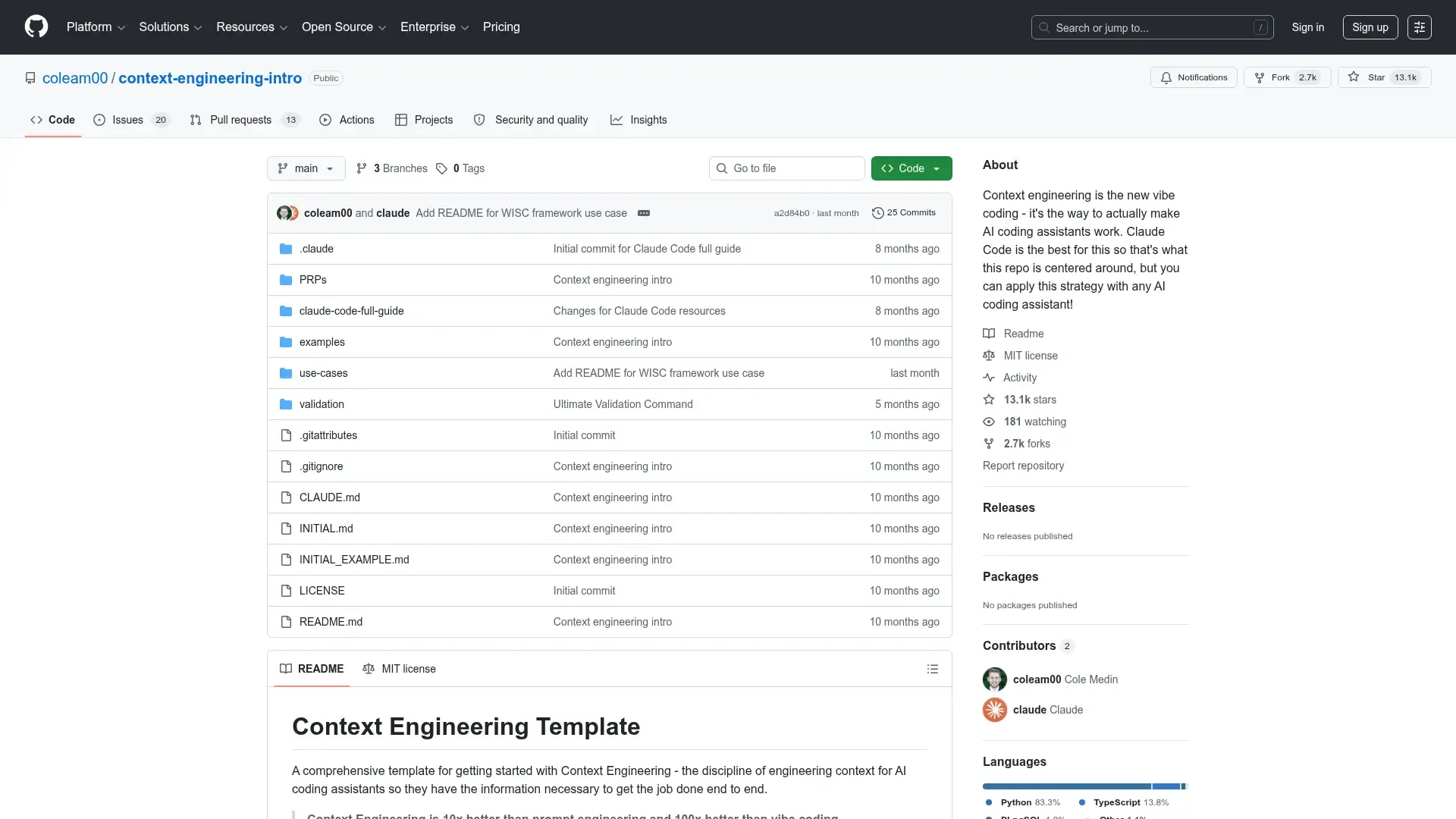Click the Security shield icon

click(x=480, y=120)
